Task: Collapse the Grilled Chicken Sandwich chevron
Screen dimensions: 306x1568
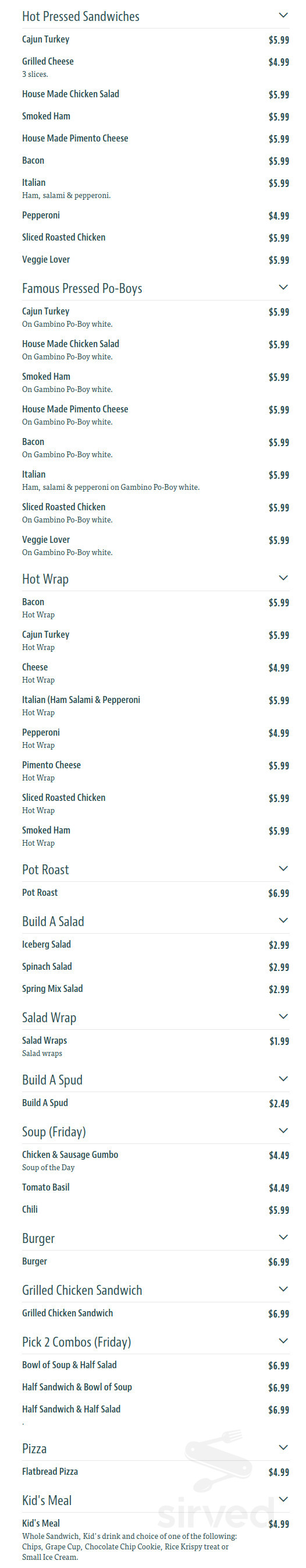Action: [x=283, y=1288]
